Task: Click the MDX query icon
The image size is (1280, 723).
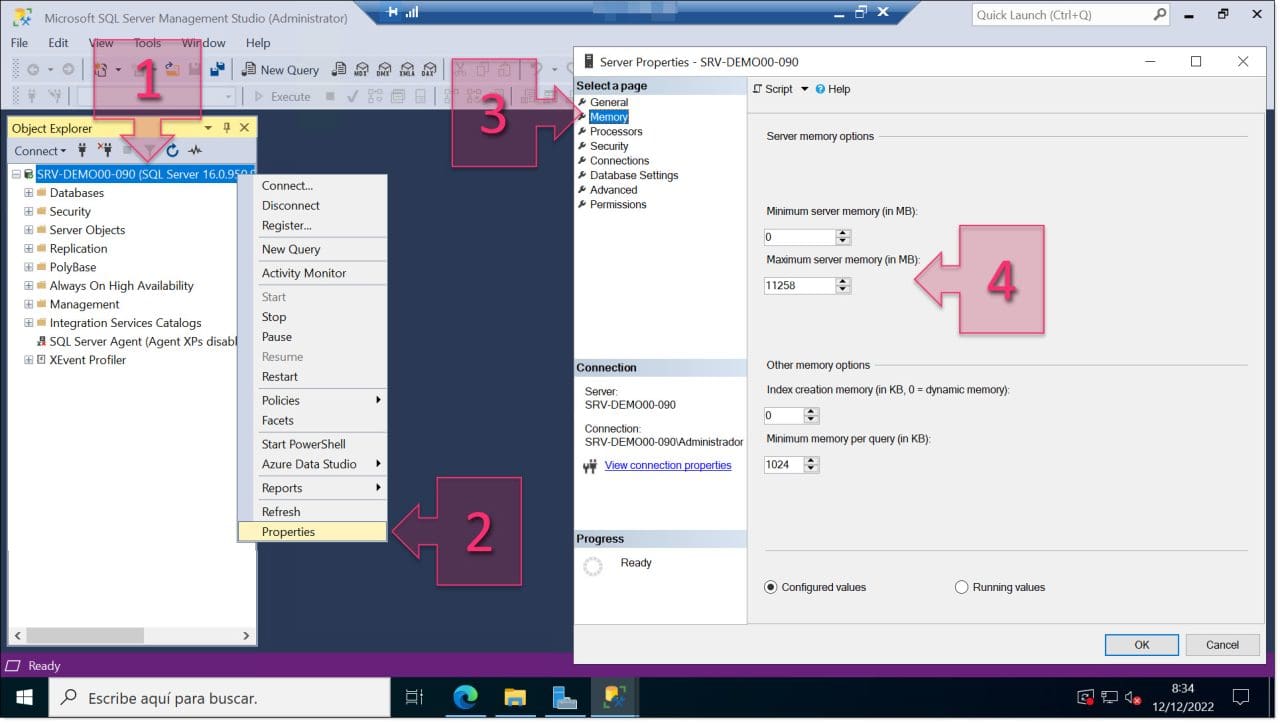Action: pos(361,70)
